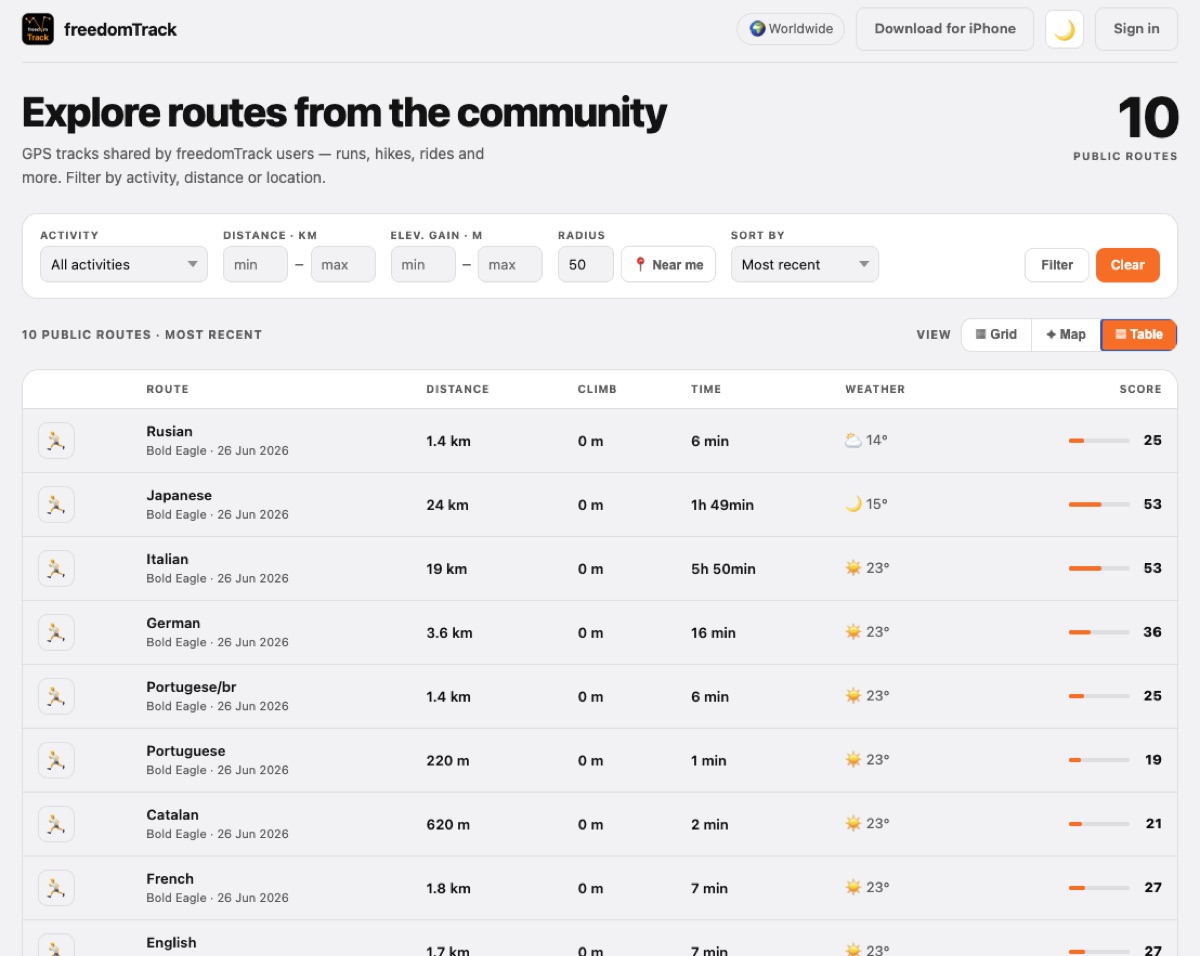
Task: Open the Catalan route name
Action: 172,816
